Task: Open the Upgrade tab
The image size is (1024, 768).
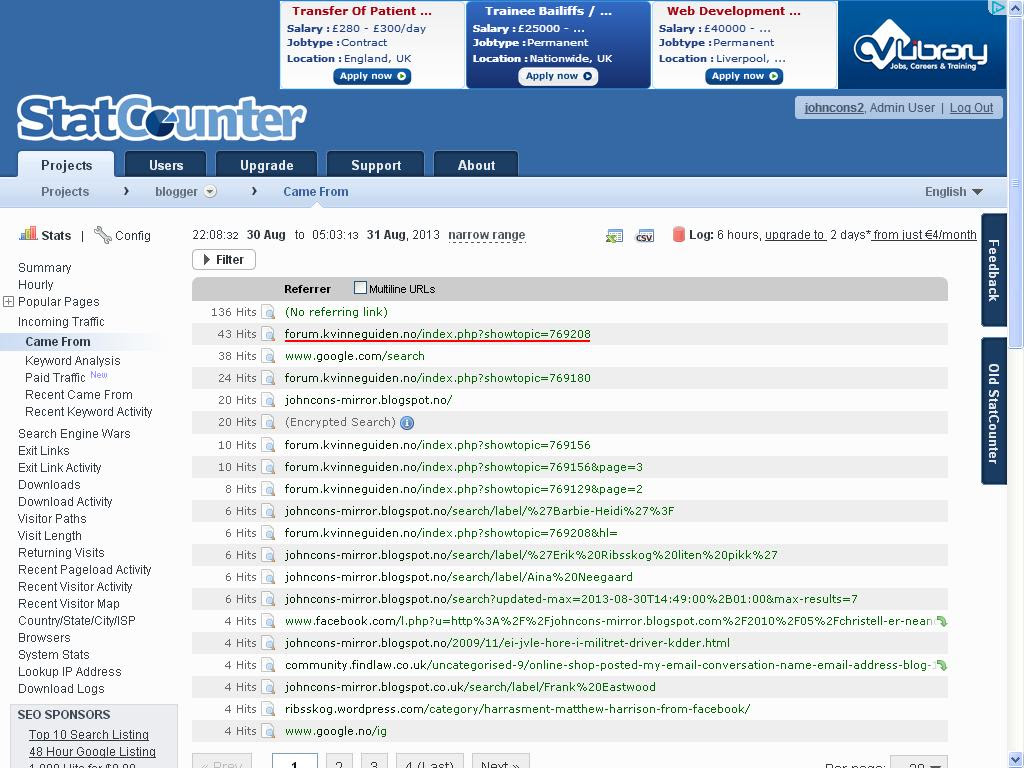Action: coord(266,165)
